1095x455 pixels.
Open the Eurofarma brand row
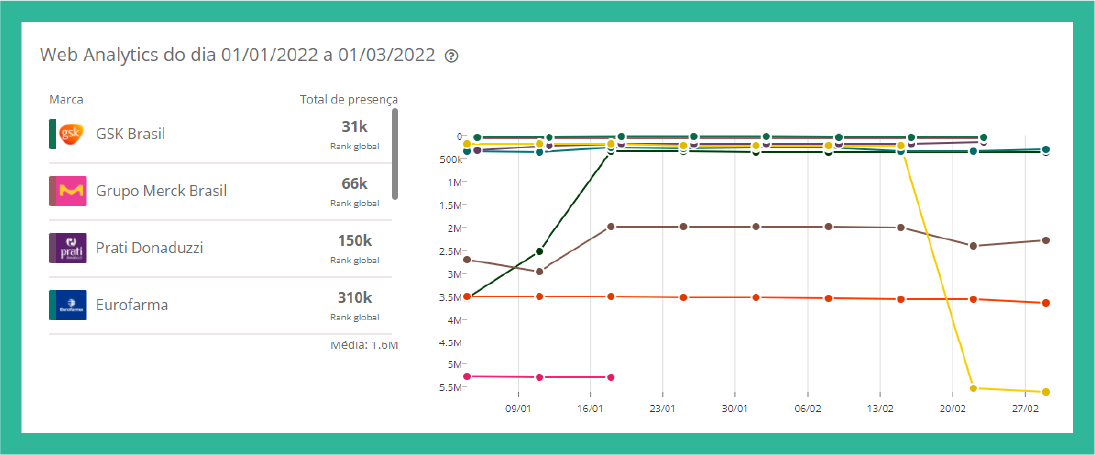132,304
